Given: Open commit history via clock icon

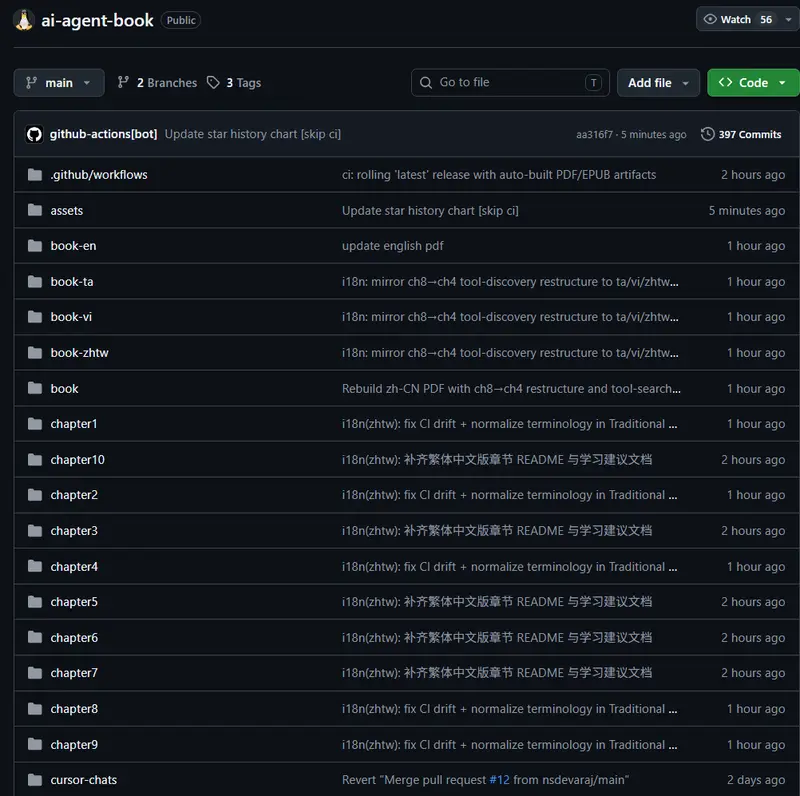Looking at the screenshot, I should tap(707, 134).
